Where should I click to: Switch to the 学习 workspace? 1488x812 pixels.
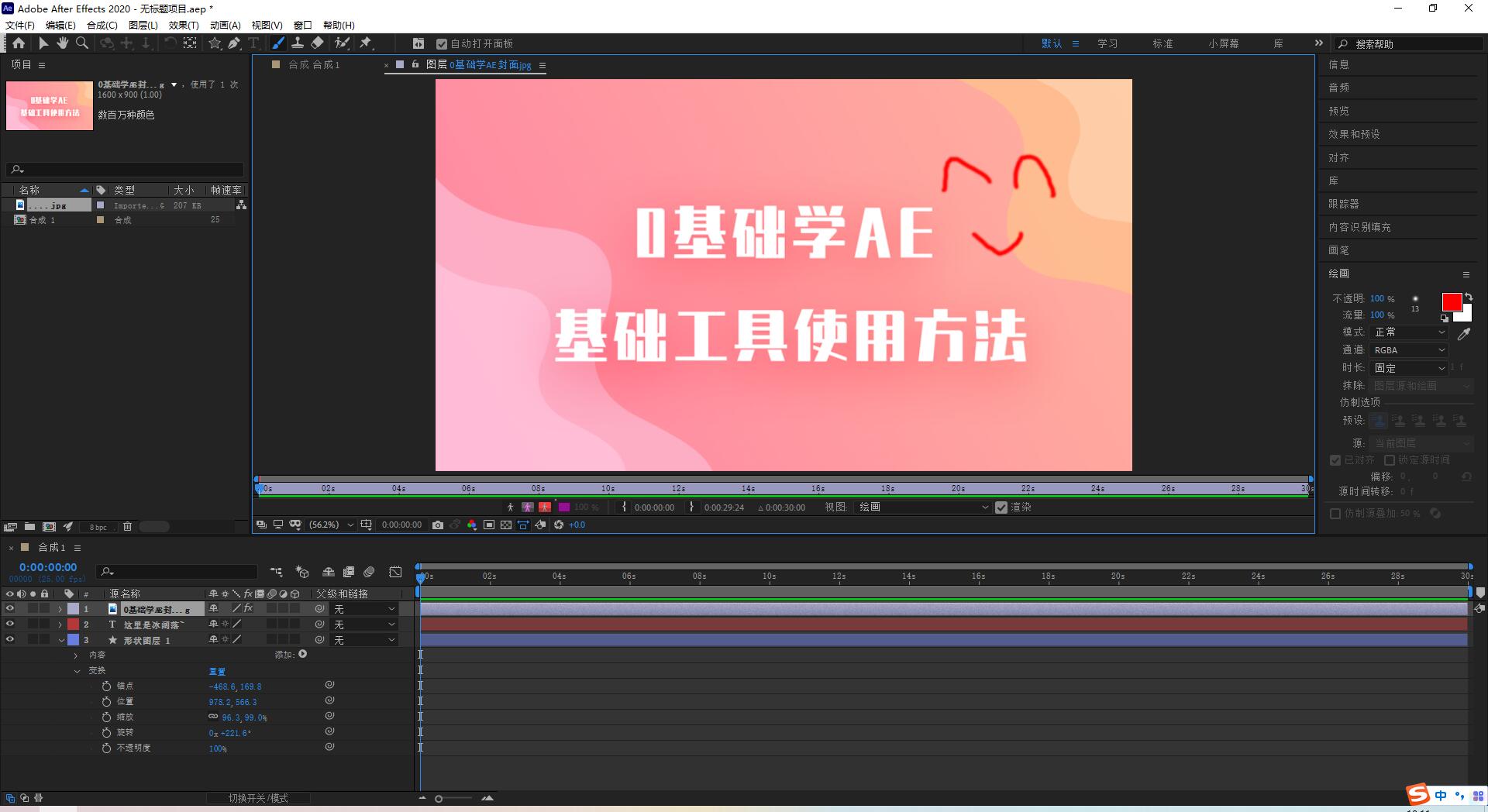[x=1107, y=43]
